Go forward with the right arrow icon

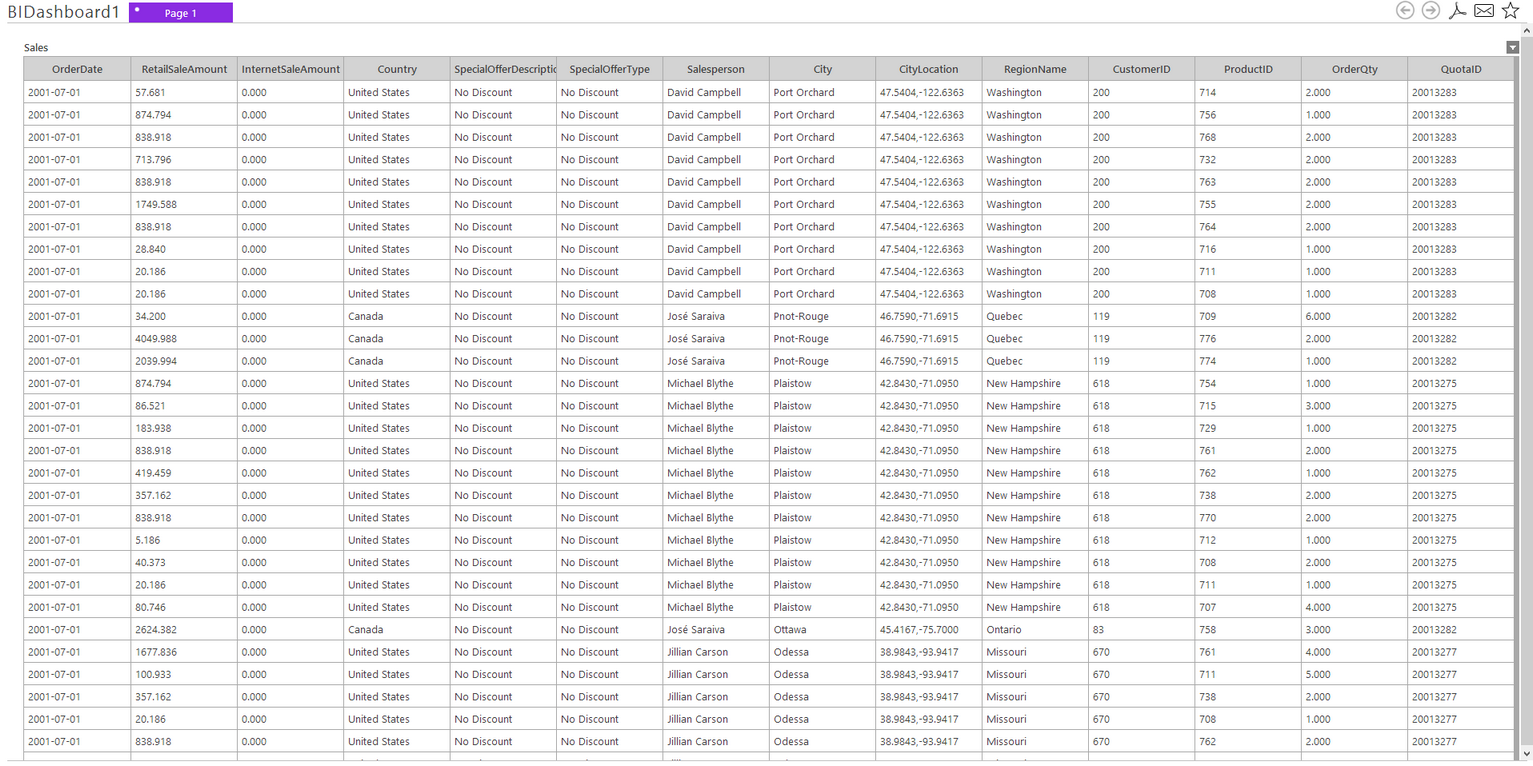click(x=1431, y=11)
